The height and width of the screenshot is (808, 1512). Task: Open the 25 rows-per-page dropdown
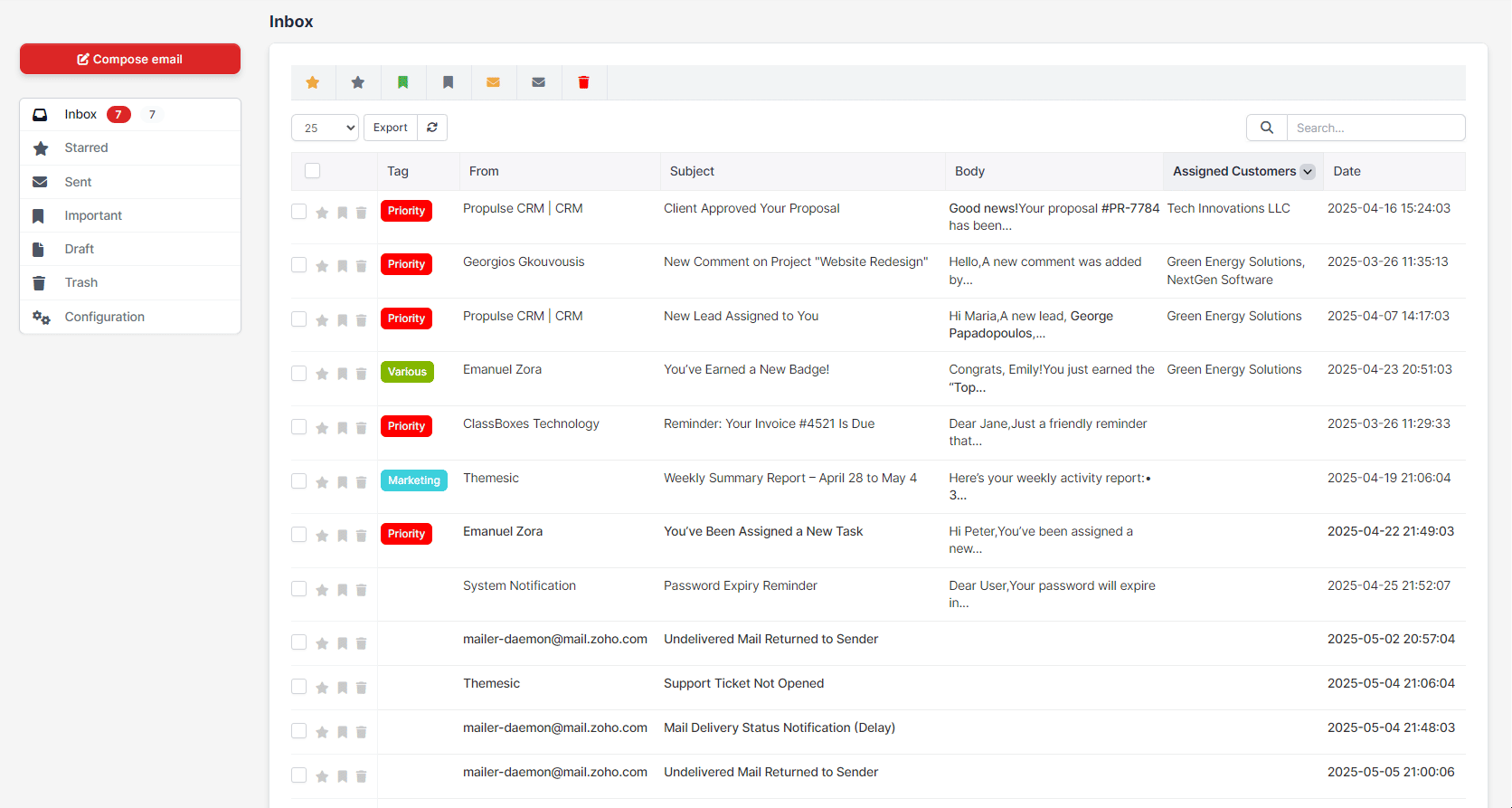[325, 128]
